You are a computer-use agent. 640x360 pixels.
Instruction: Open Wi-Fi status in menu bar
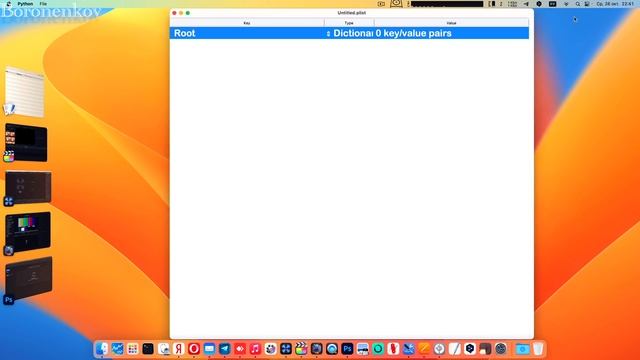pyautogui.click(x=566, y=4)
